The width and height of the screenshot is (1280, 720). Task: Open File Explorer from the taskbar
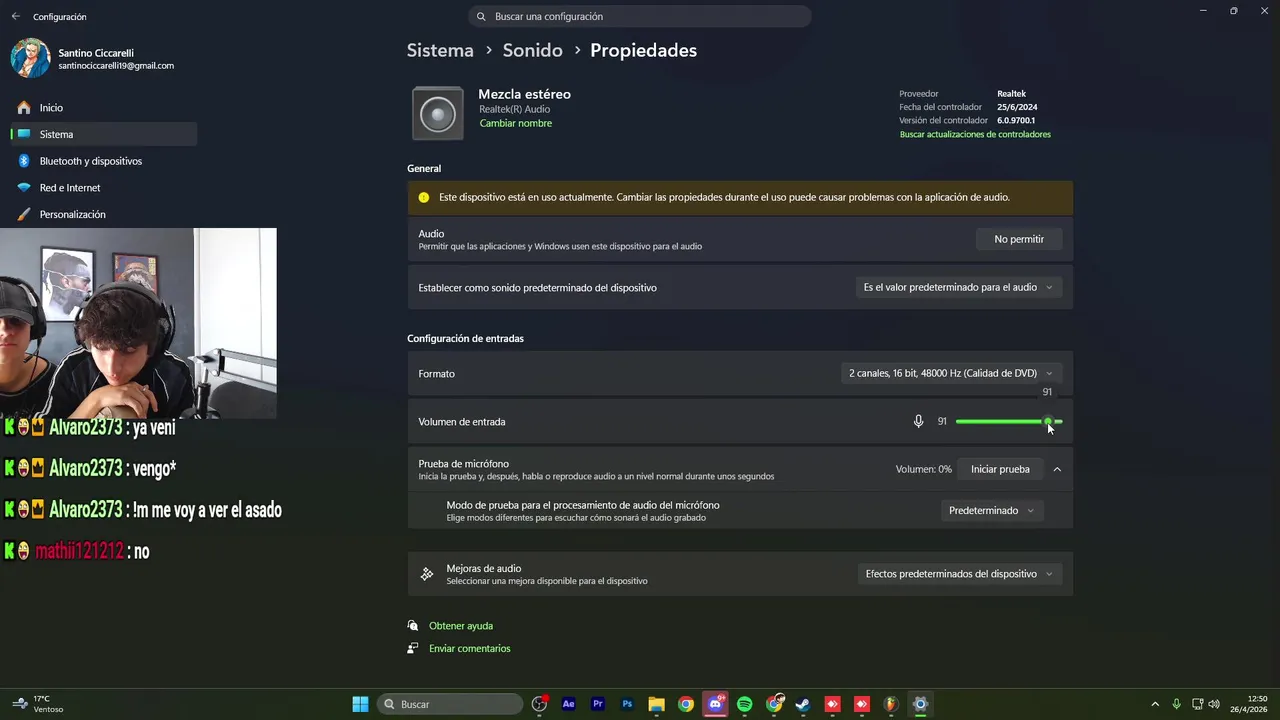tap(656, 704)
